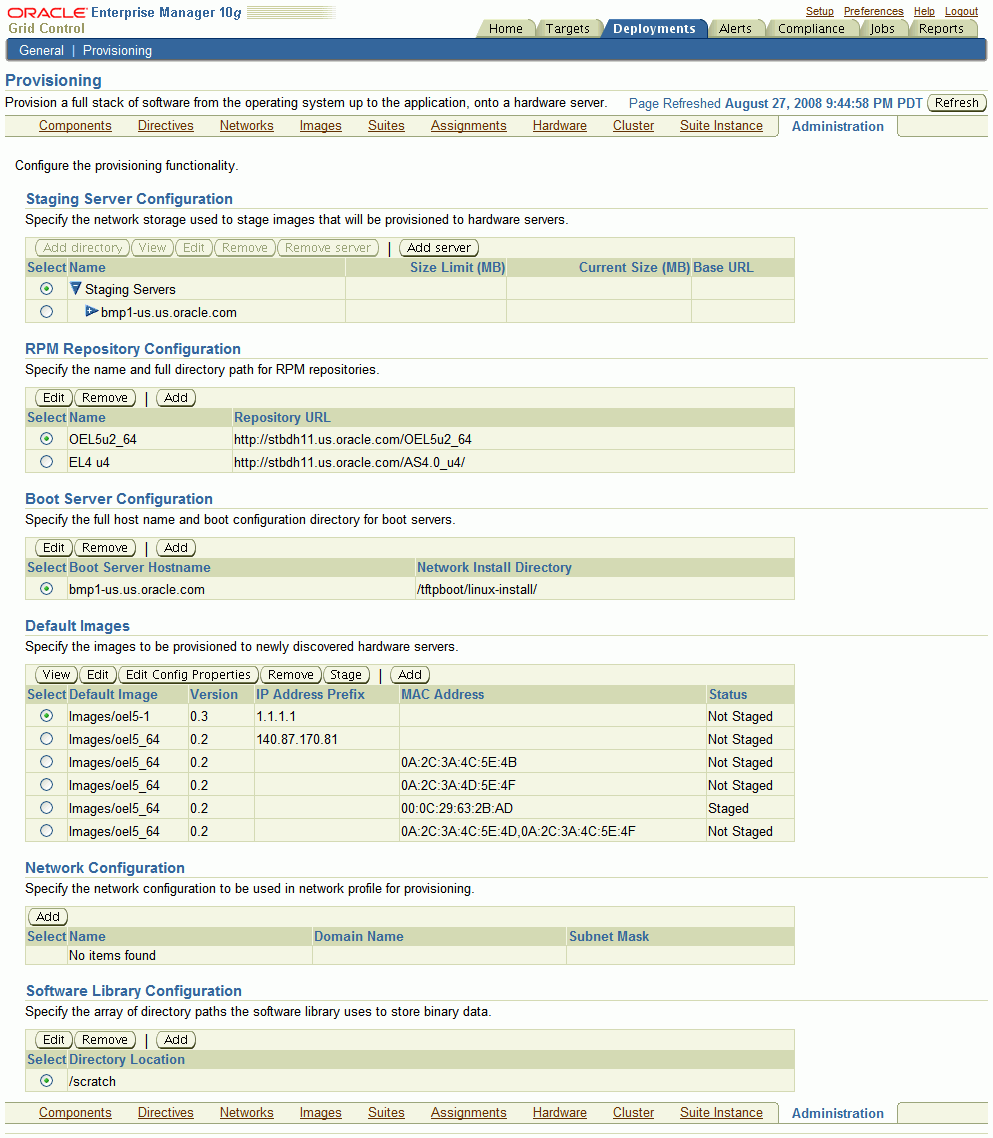The image size is (993, 1138).
Task: View the selected default image
Action: (x=56, y=675)
